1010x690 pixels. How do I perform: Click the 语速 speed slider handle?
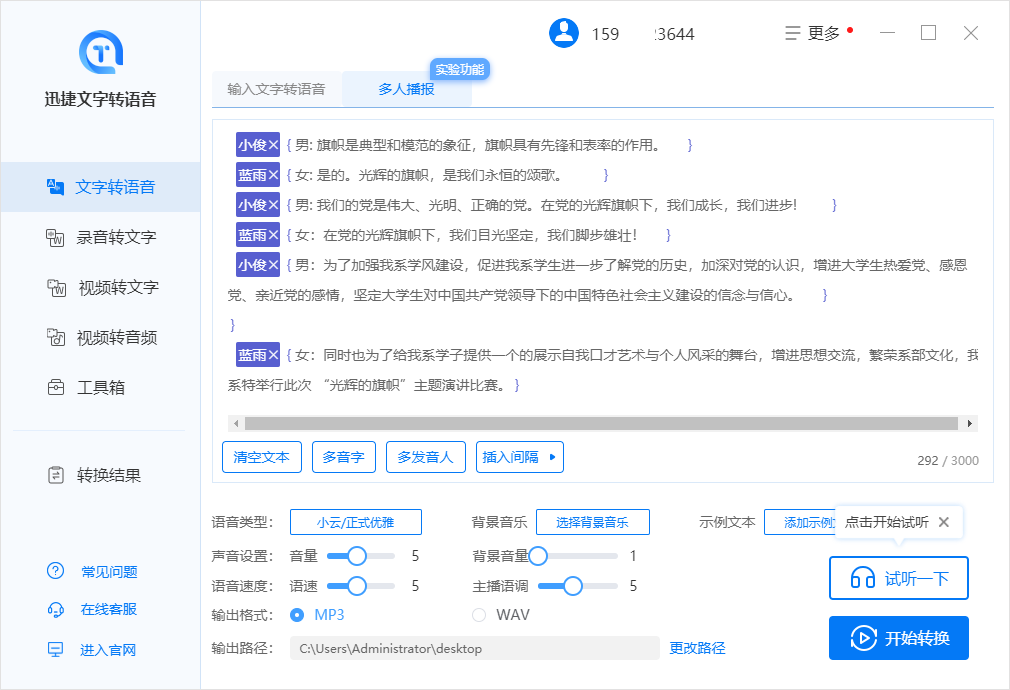[x=357, y=586]
